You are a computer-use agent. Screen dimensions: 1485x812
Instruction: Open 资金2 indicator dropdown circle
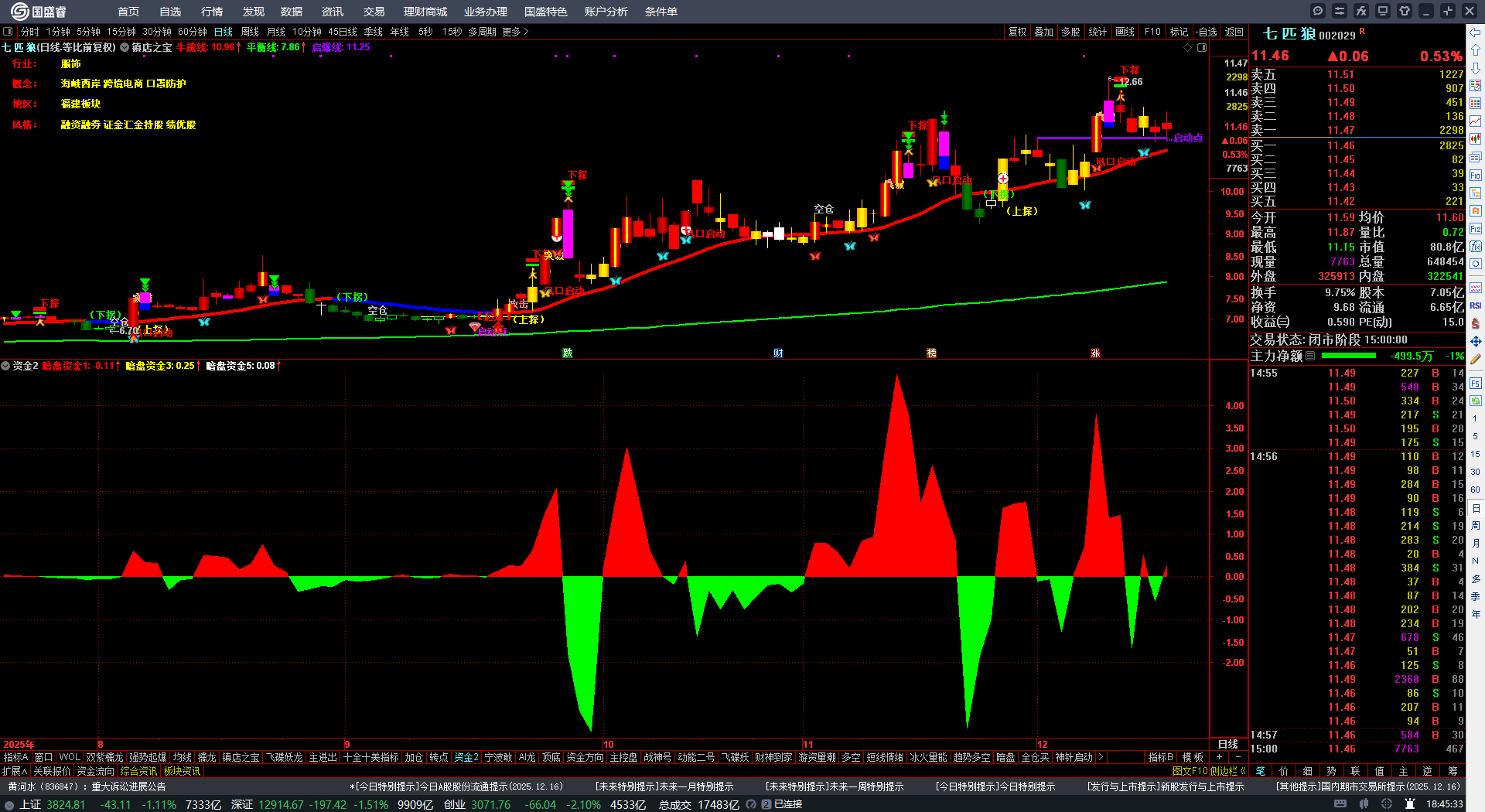point(5,366)
